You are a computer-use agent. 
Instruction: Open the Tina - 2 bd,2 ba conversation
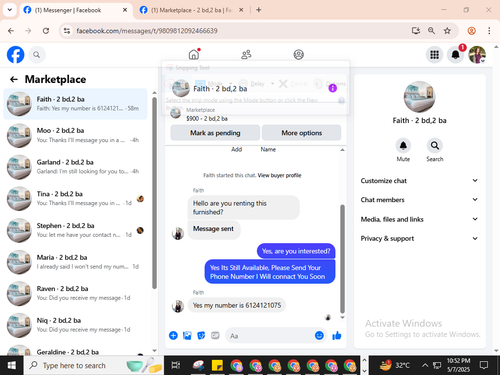click(x=75, y=198)
